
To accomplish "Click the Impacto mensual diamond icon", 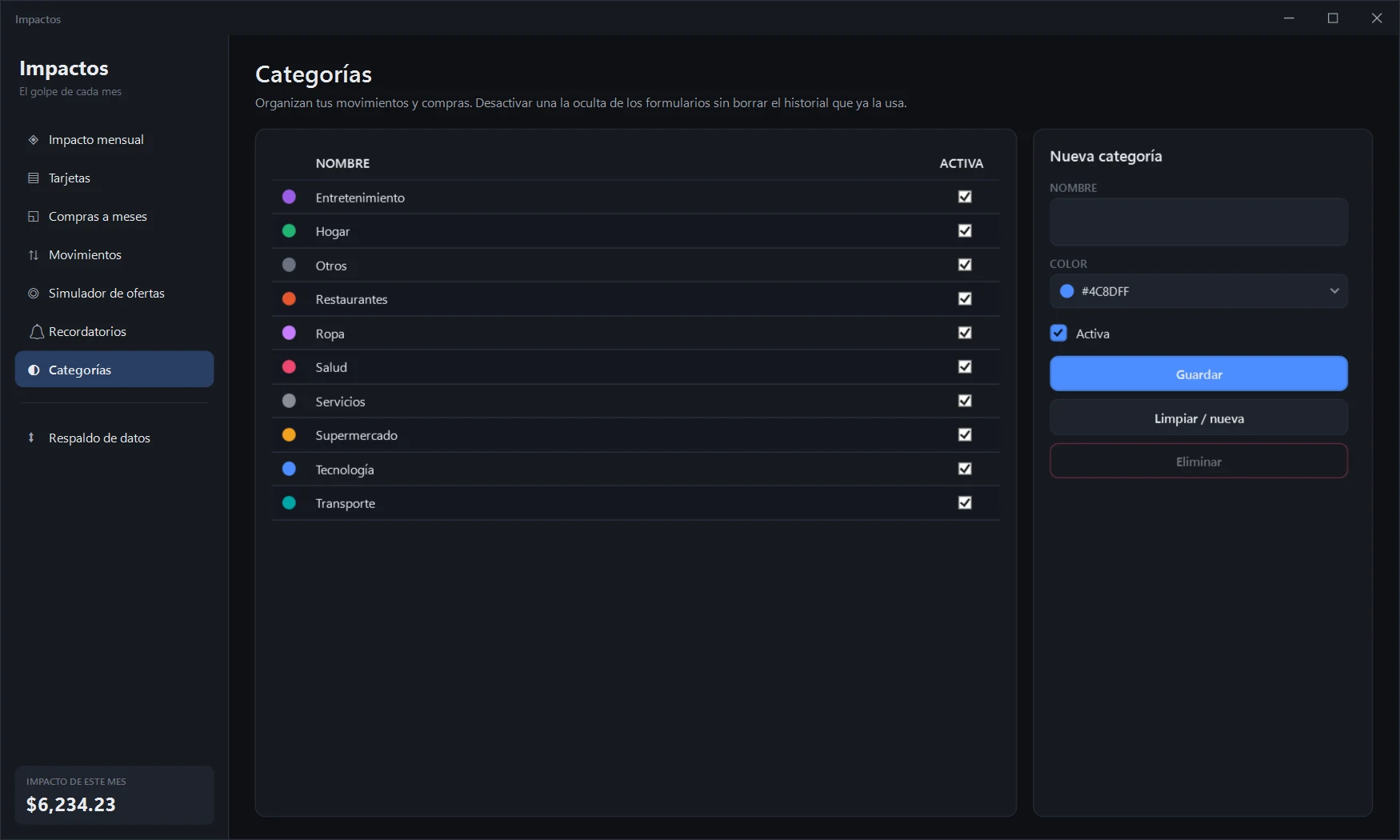I will pyautogui.click(x=34, y=140).
